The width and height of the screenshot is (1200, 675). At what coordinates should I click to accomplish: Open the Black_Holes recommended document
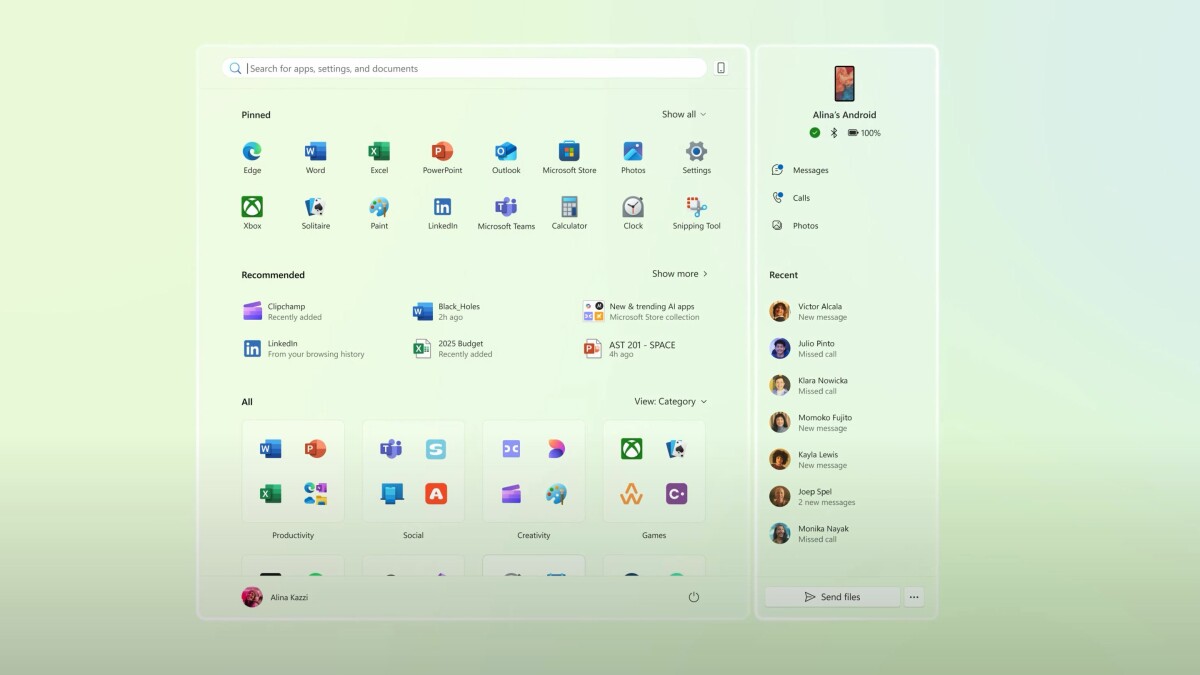458,312
